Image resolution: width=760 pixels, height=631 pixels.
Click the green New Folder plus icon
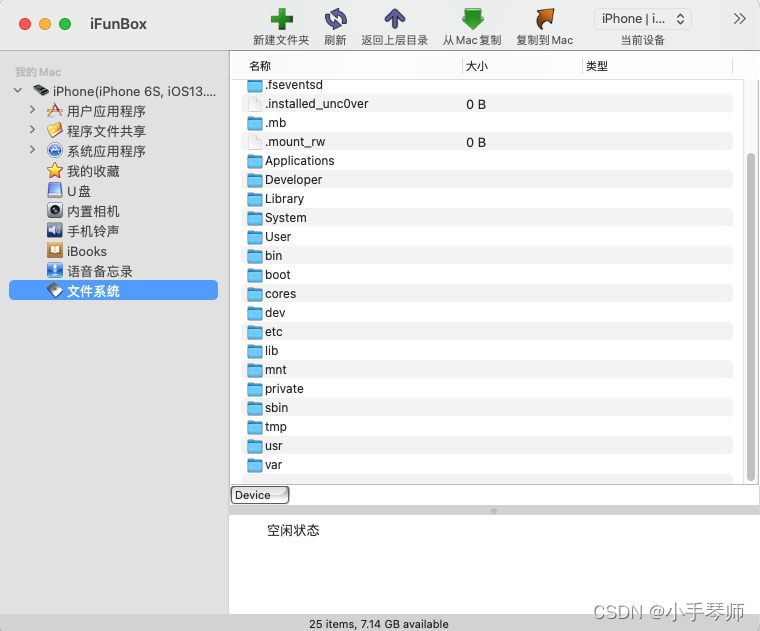point(281,19)
